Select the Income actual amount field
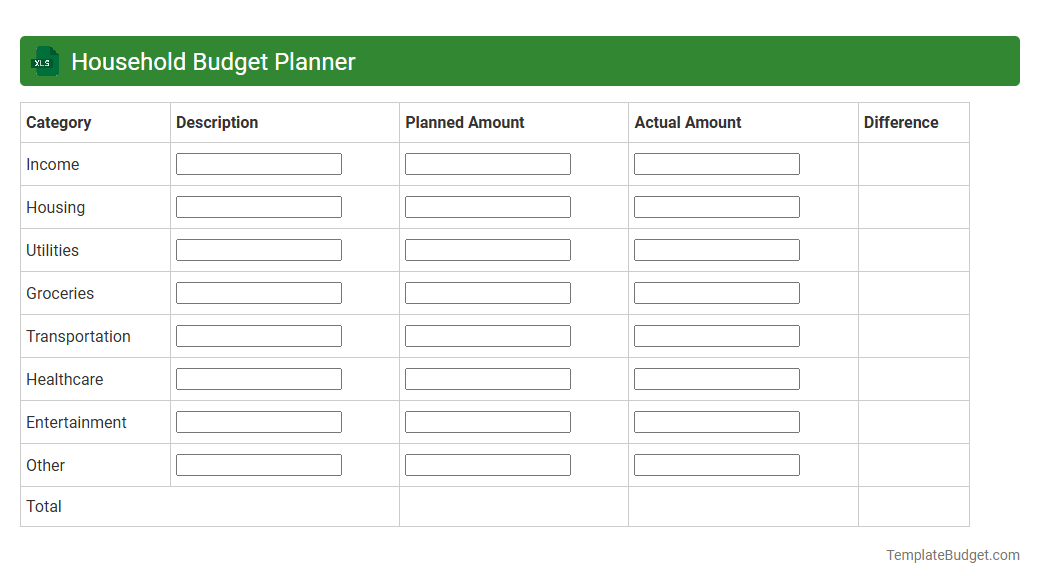This screenshot has height=584, width=1040. [716, 163]
